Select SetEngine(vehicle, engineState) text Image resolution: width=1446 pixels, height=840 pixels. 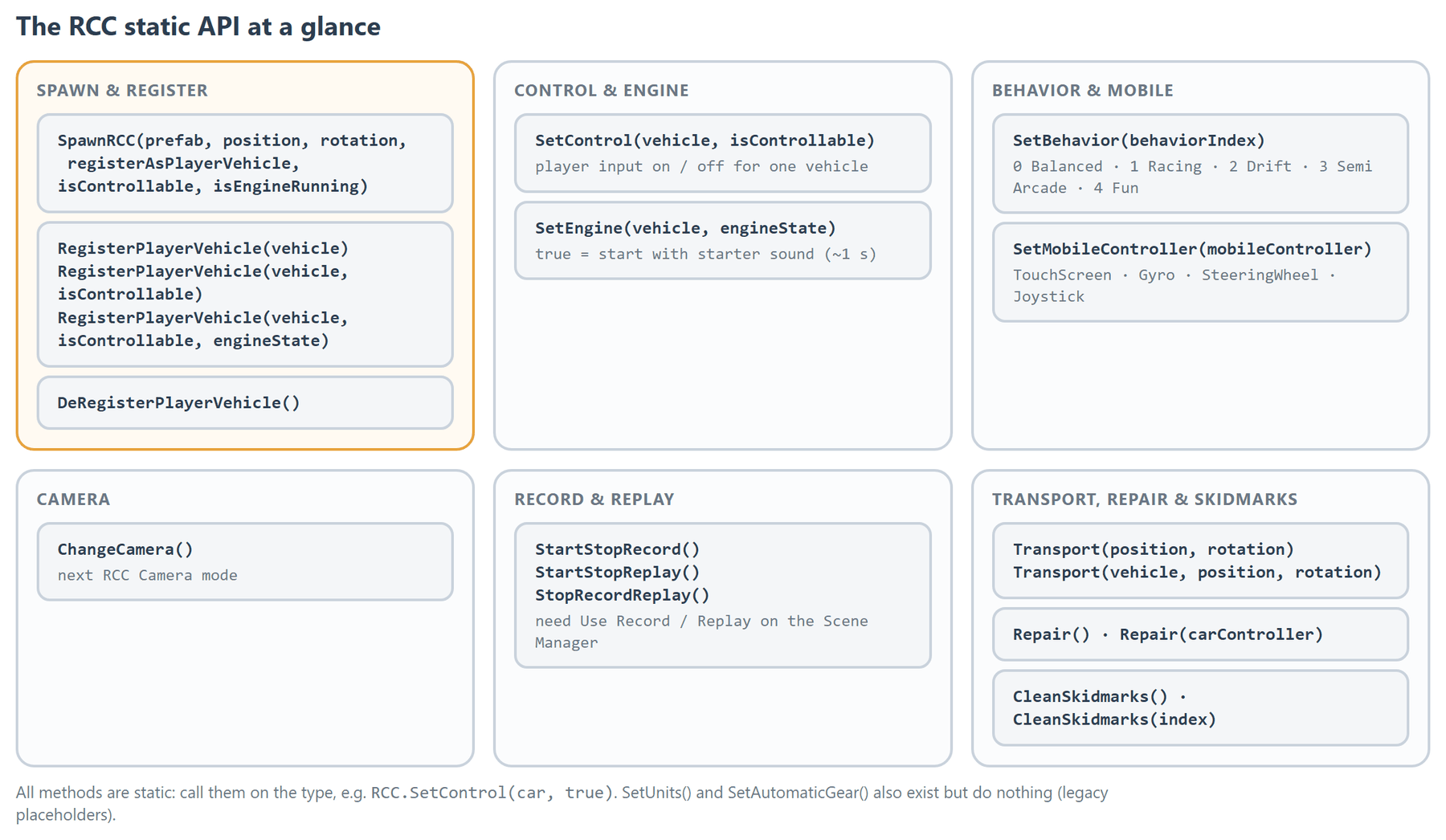point(685,228)
